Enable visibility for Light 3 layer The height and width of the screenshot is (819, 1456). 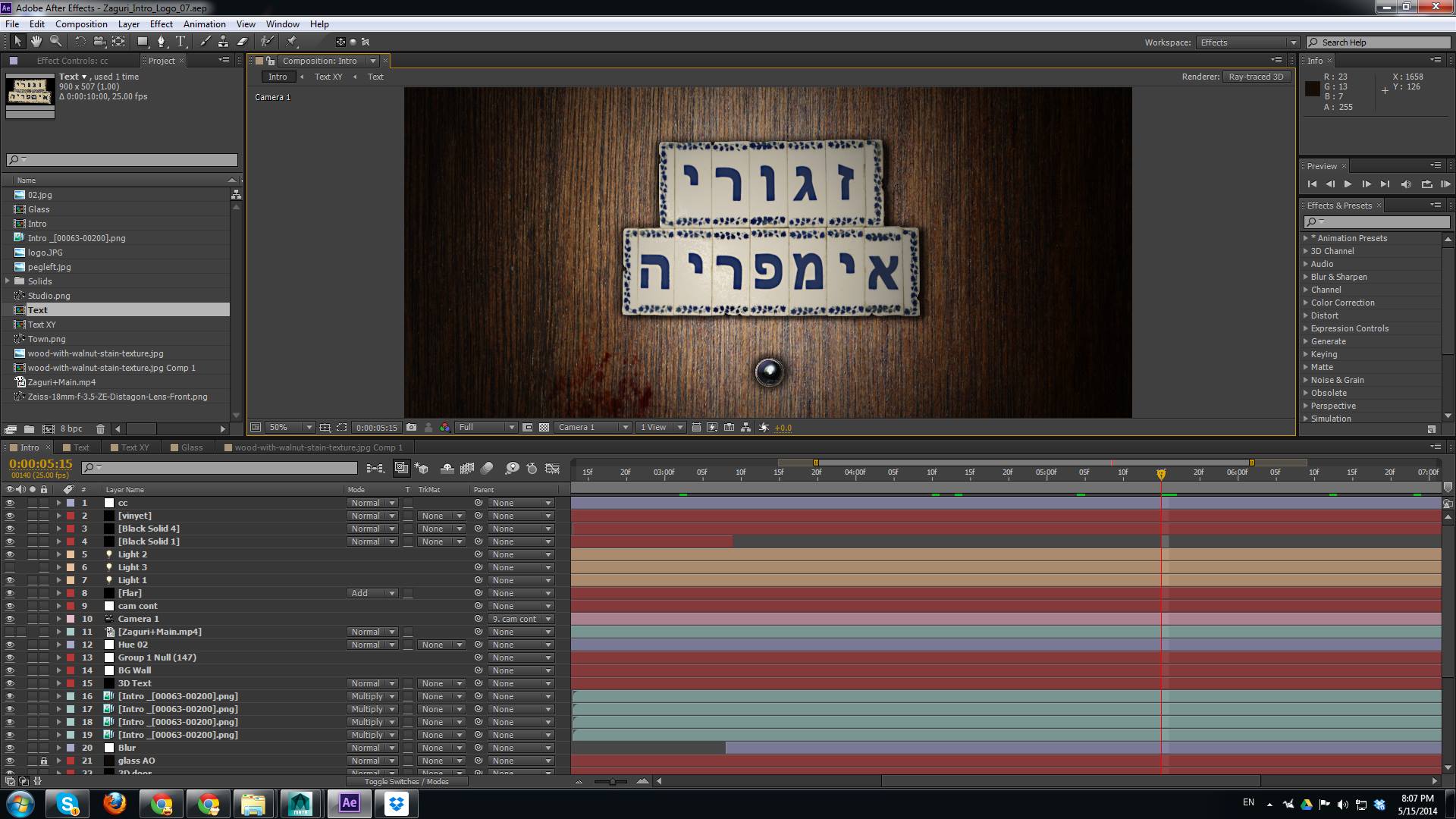[x=10, y=567]
